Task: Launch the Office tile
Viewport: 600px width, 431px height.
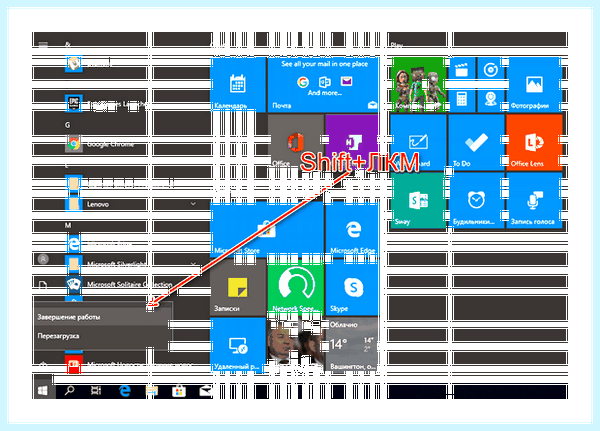Action: (295, 142)
